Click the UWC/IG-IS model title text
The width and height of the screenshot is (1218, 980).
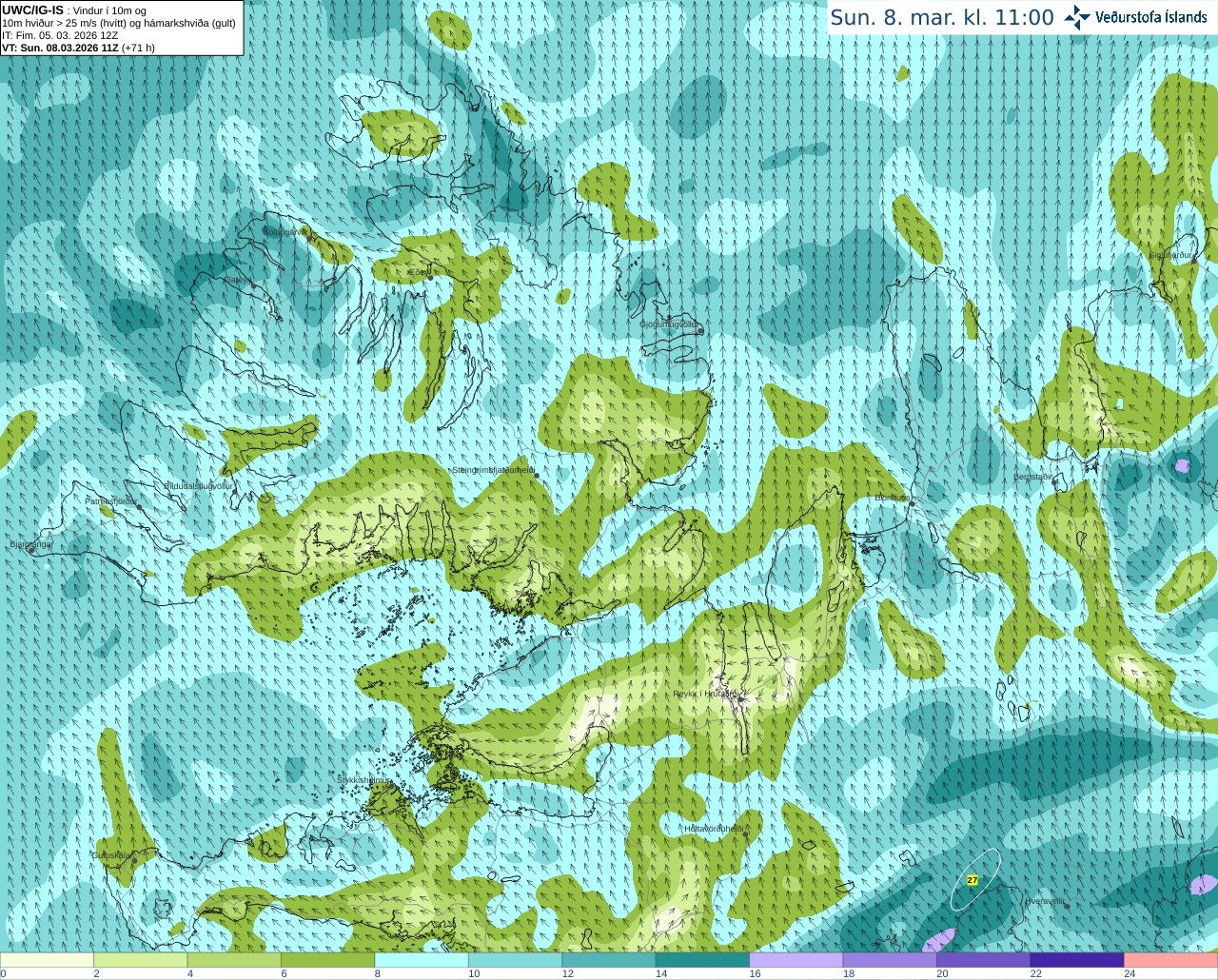point(32,10)
